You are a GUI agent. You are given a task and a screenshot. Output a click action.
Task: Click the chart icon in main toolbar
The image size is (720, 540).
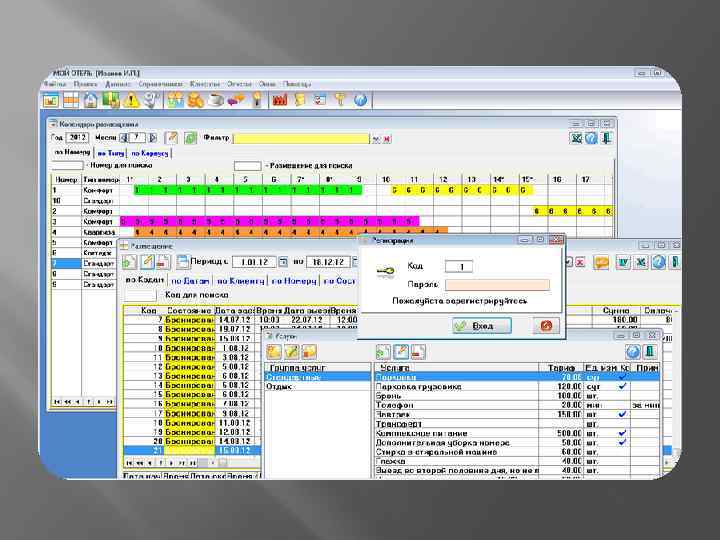[x=51, y=100]
